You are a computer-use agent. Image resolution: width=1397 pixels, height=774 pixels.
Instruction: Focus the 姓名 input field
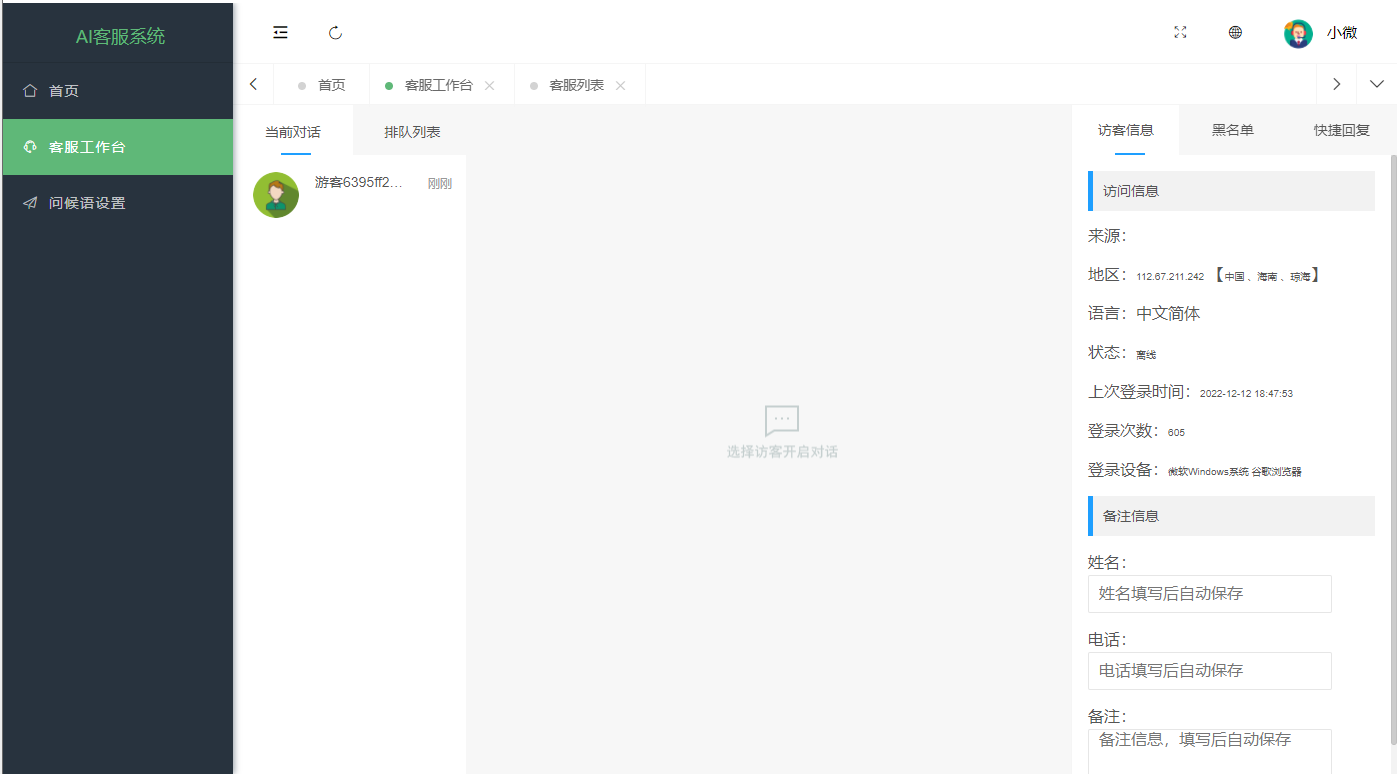(1210, 594)
